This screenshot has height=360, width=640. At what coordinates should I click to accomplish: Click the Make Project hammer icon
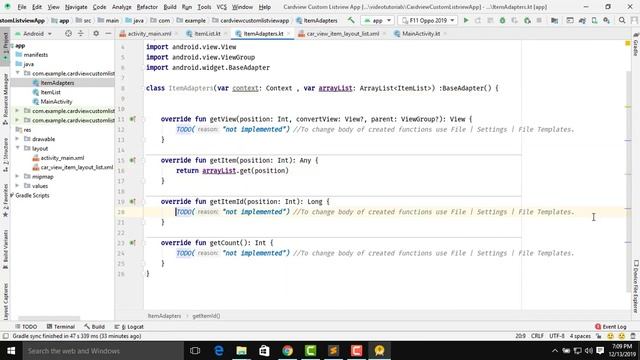tap(351, 20)
